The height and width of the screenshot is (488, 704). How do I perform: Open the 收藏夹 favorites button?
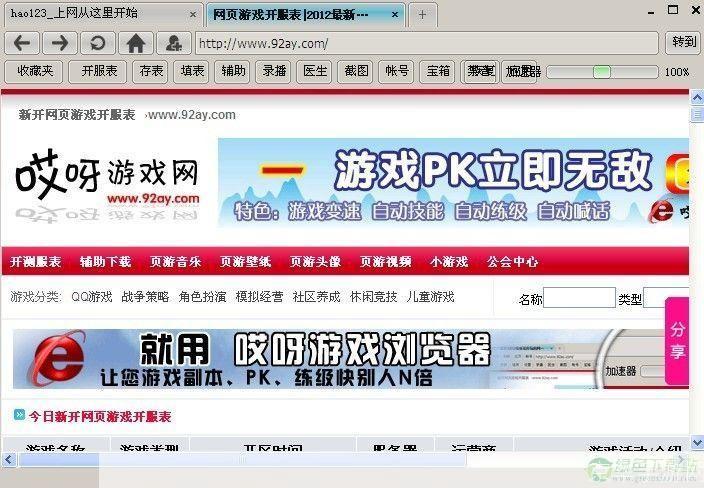point(35,71)
